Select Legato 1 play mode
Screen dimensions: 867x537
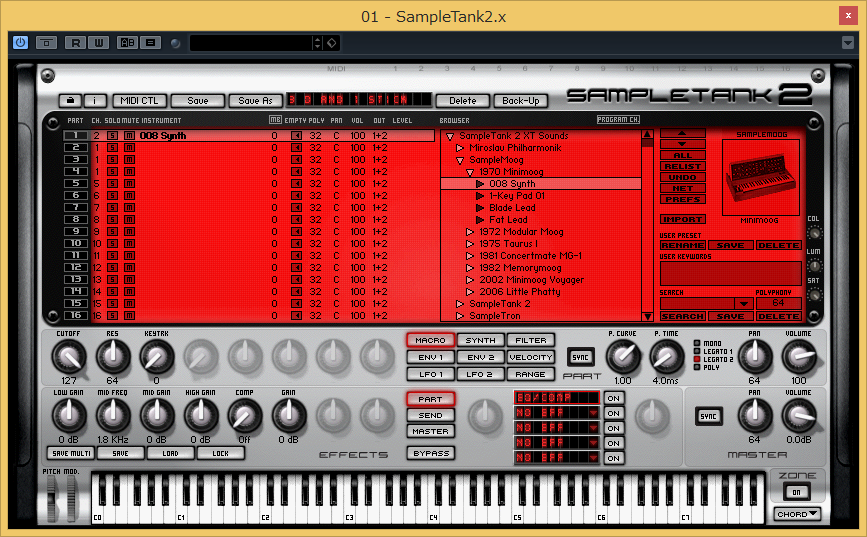click(697, 351)
